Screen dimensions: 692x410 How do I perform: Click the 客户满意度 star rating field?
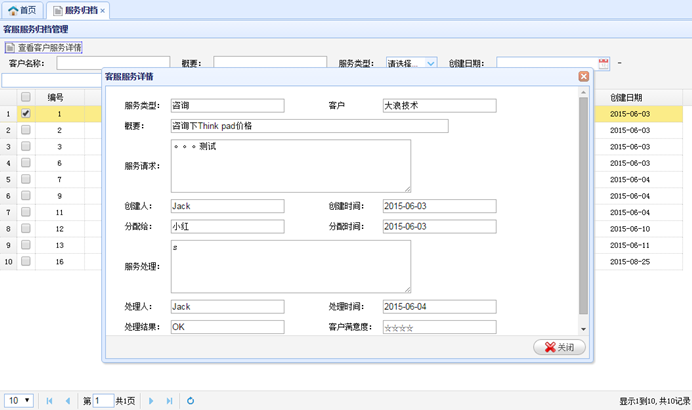pos(440,327)
